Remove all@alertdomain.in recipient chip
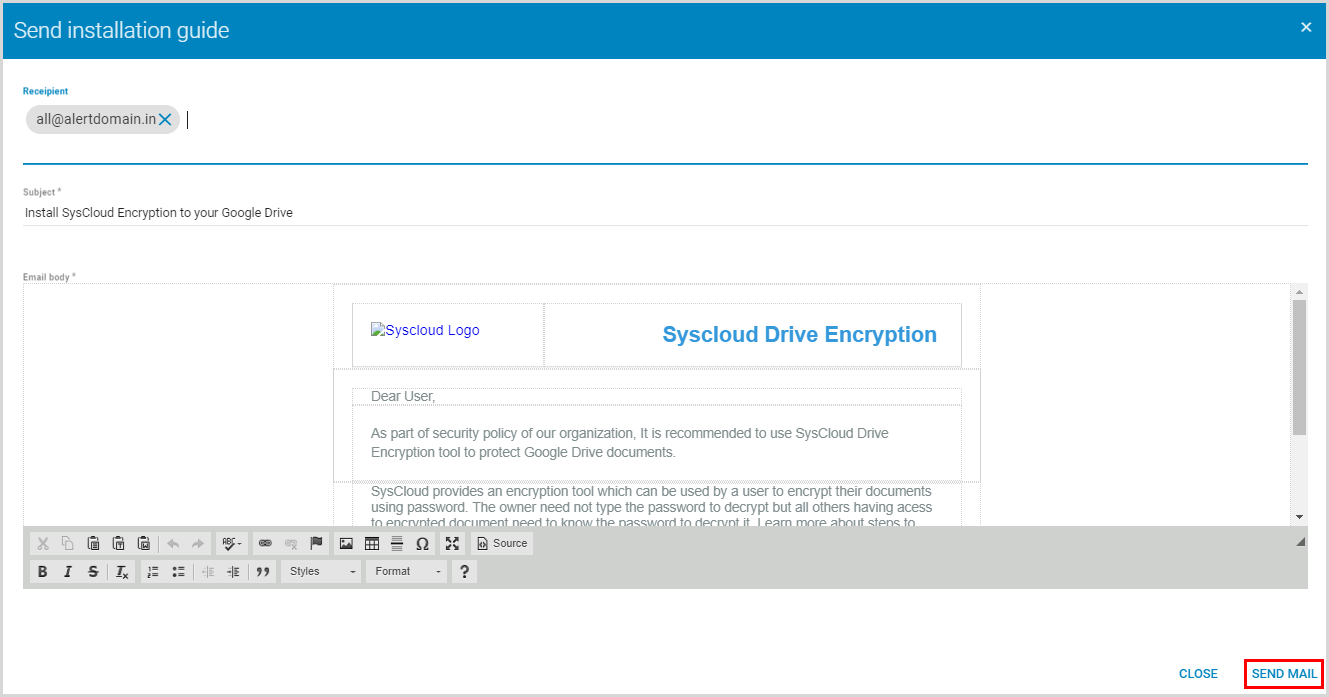This screenshot has height=697, width=1329. pos(165,120)
